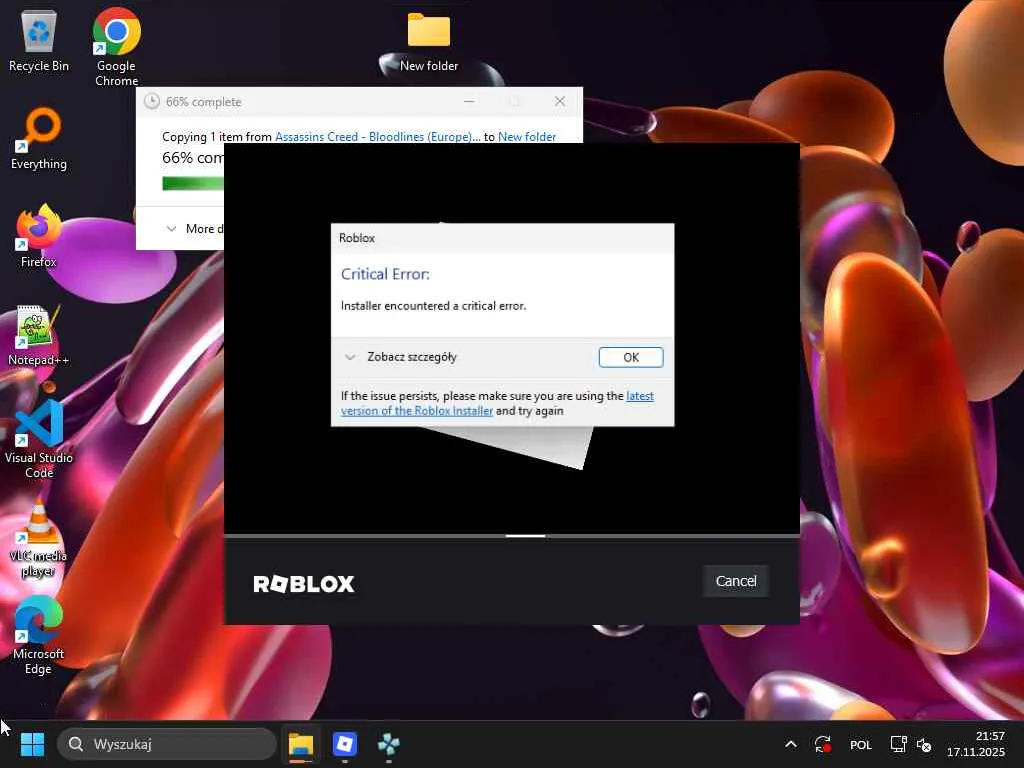Open the Everything search shortcut
This screenshot has width=1024, height=768.
coord(39,138)
